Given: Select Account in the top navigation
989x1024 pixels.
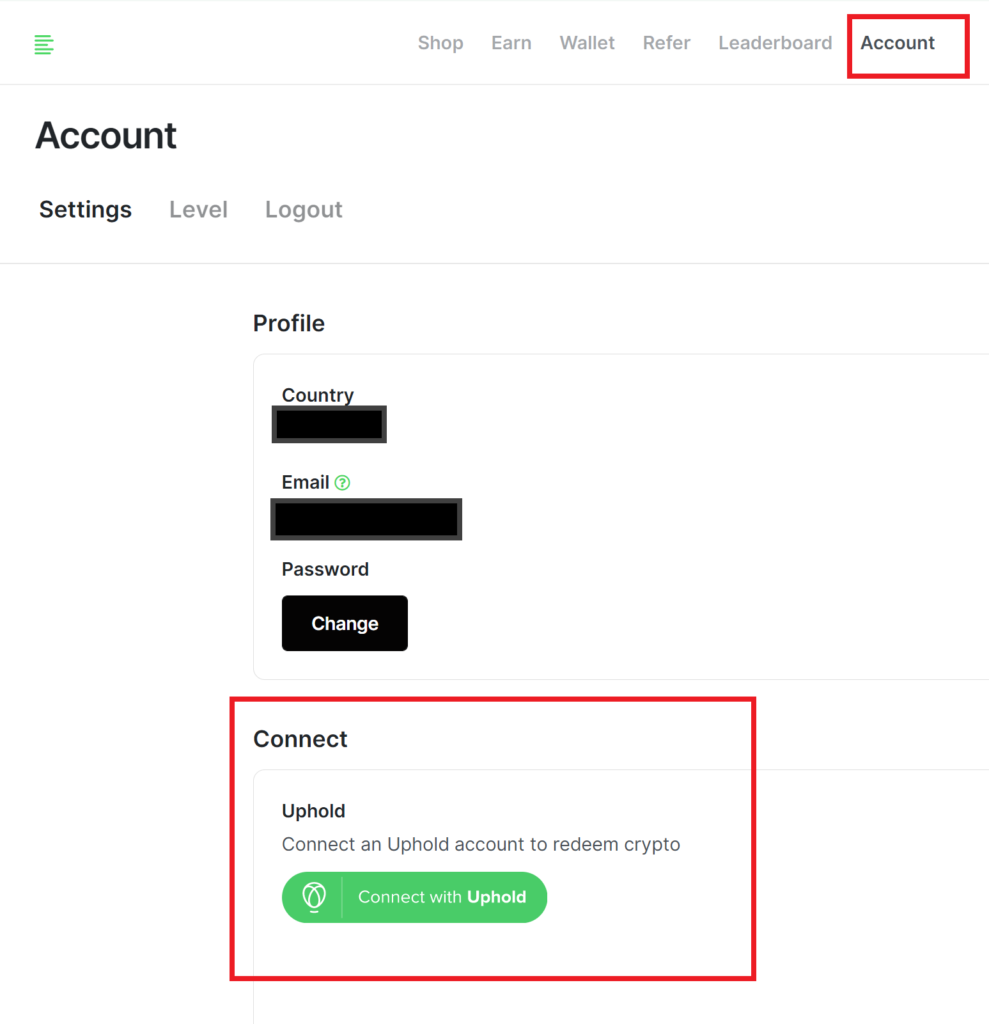Looking at the screenshot, I should [x=897, y=43].
